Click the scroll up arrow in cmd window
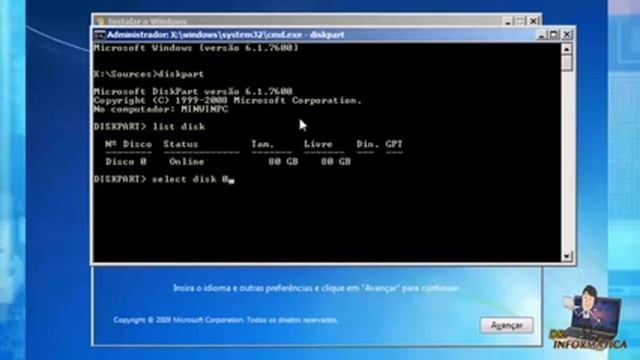This screenshot has height=360, width=640. coord(567,49)
